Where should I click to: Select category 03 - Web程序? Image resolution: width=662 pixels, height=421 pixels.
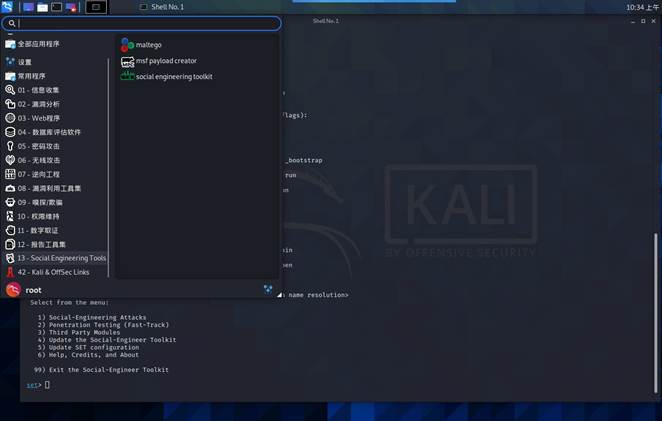tap(33, 118)
